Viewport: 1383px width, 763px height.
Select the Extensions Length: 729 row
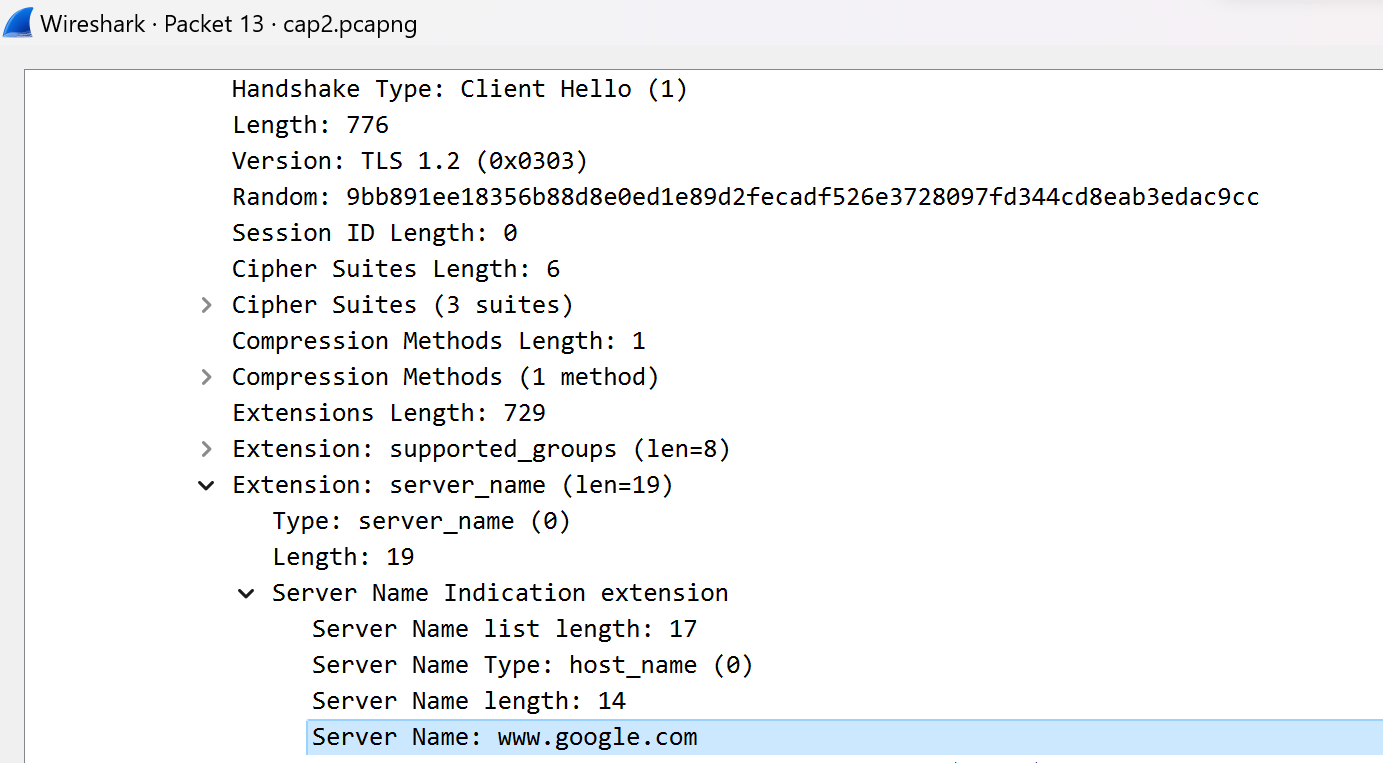click(x=388, y=413)
